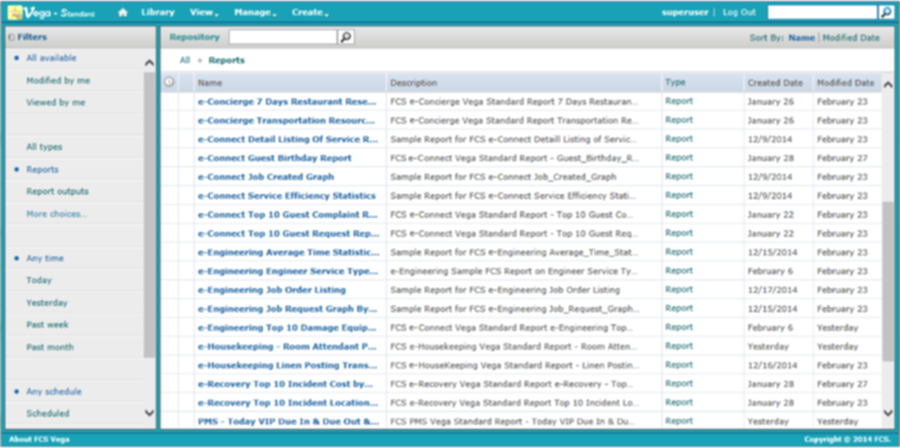The image size is (900, 448).
Task: Open e-Connect Guest Birthday Report
Action: pos(274,158)
